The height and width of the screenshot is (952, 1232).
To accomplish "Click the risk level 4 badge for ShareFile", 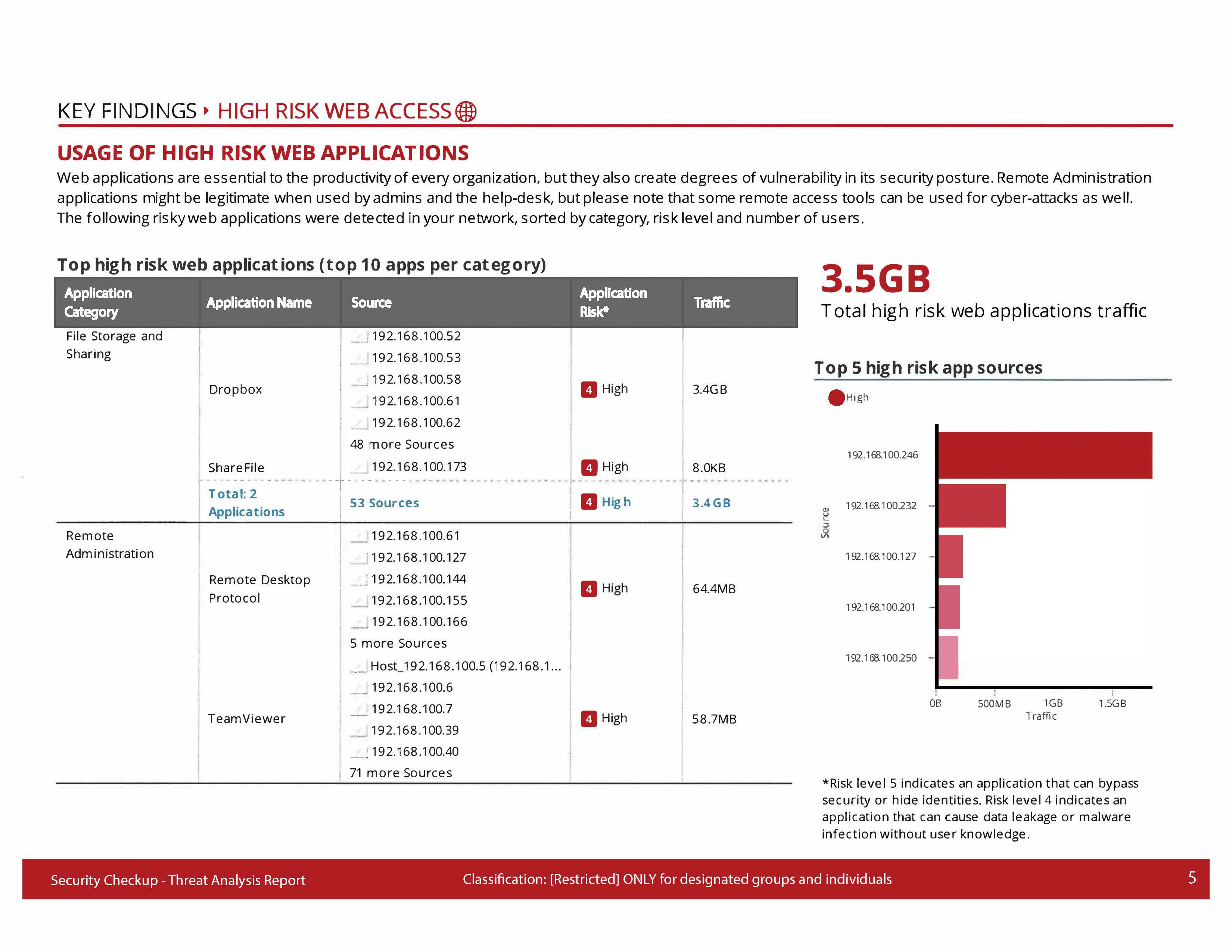I will (x=589, y=467).
